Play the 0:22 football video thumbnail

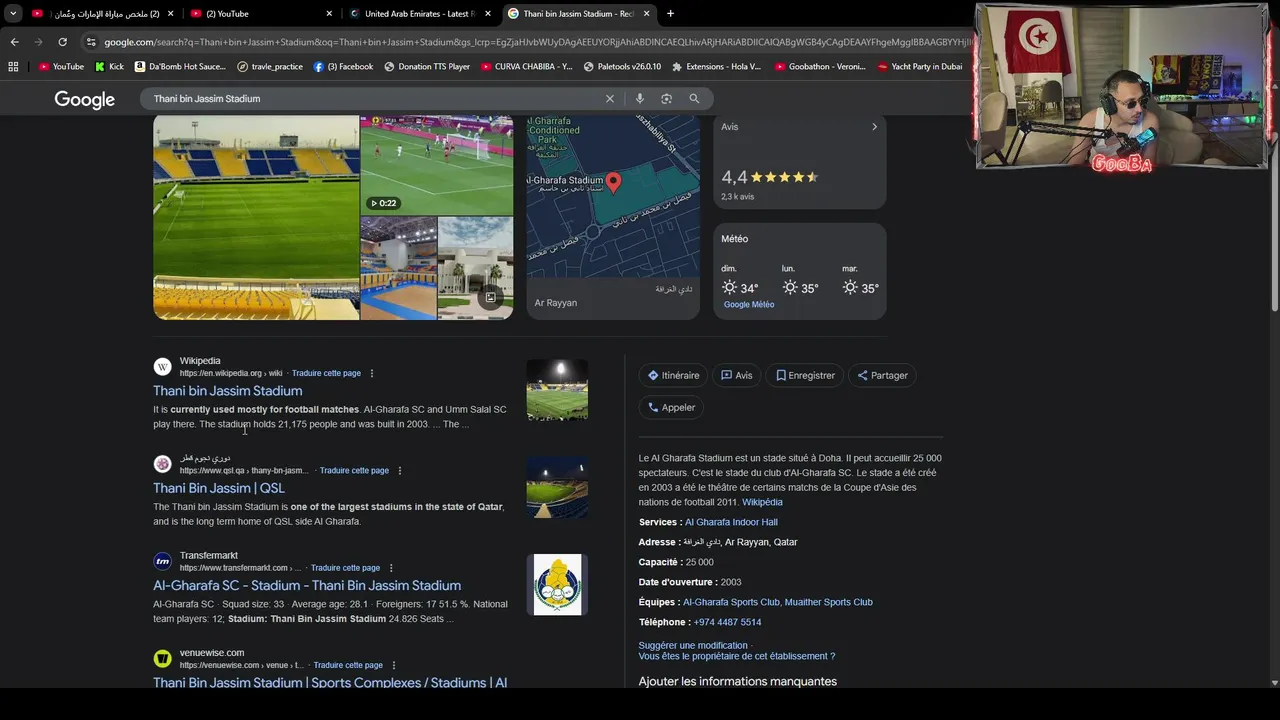(x=437, y=164)
